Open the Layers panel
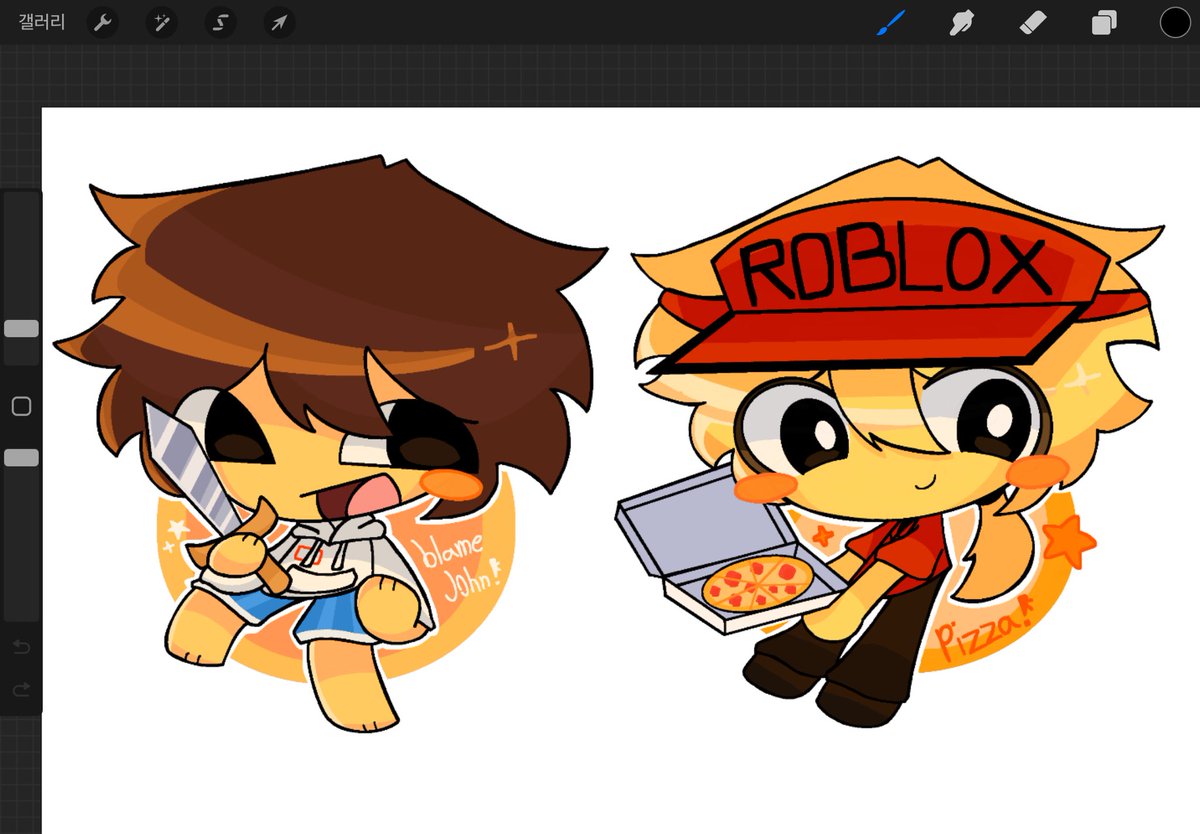Screen dimensions: 1200x834 1104,22
